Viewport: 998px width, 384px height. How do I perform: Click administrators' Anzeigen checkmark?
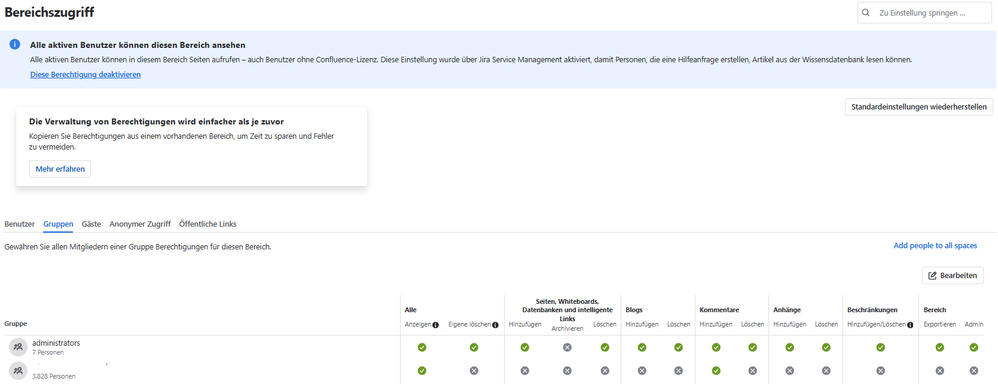(x=421, y=347)
